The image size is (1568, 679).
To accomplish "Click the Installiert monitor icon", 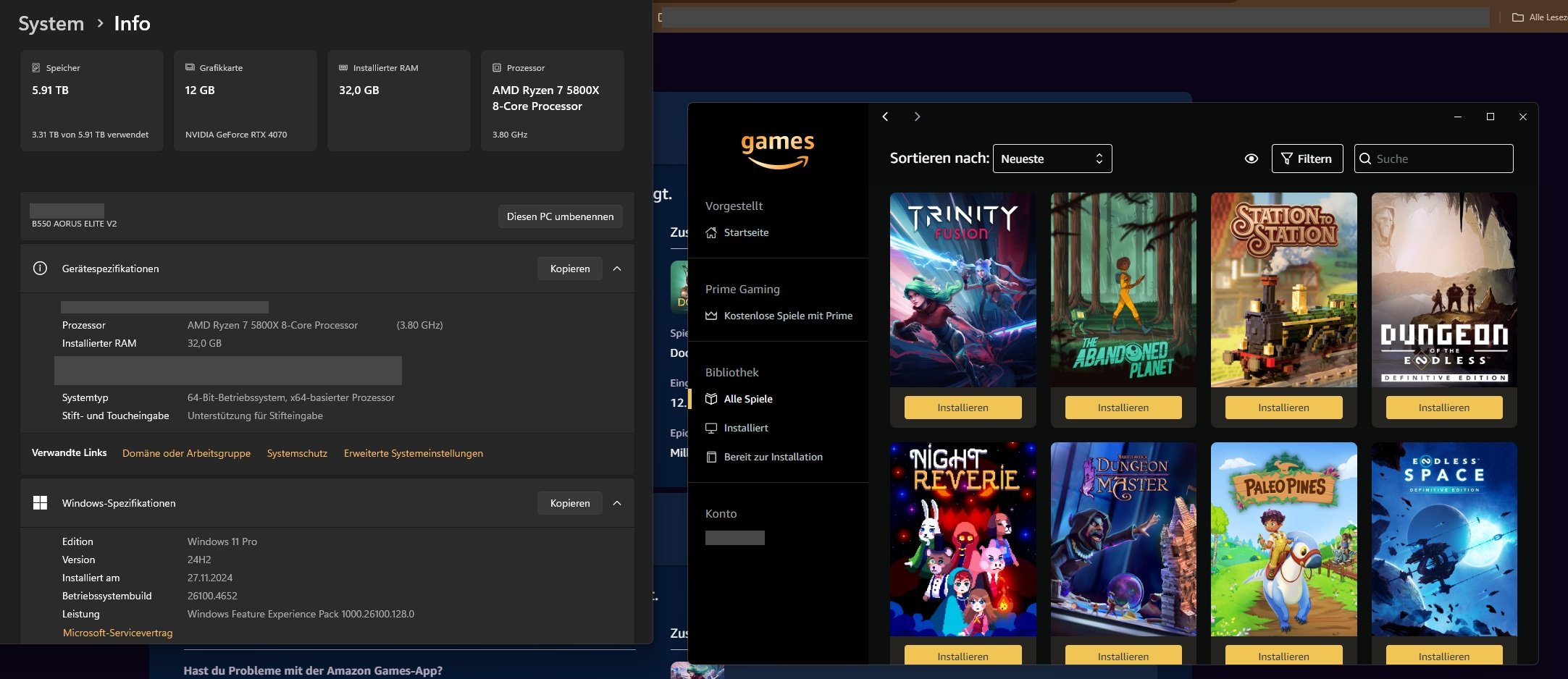I will click(711, 428).
